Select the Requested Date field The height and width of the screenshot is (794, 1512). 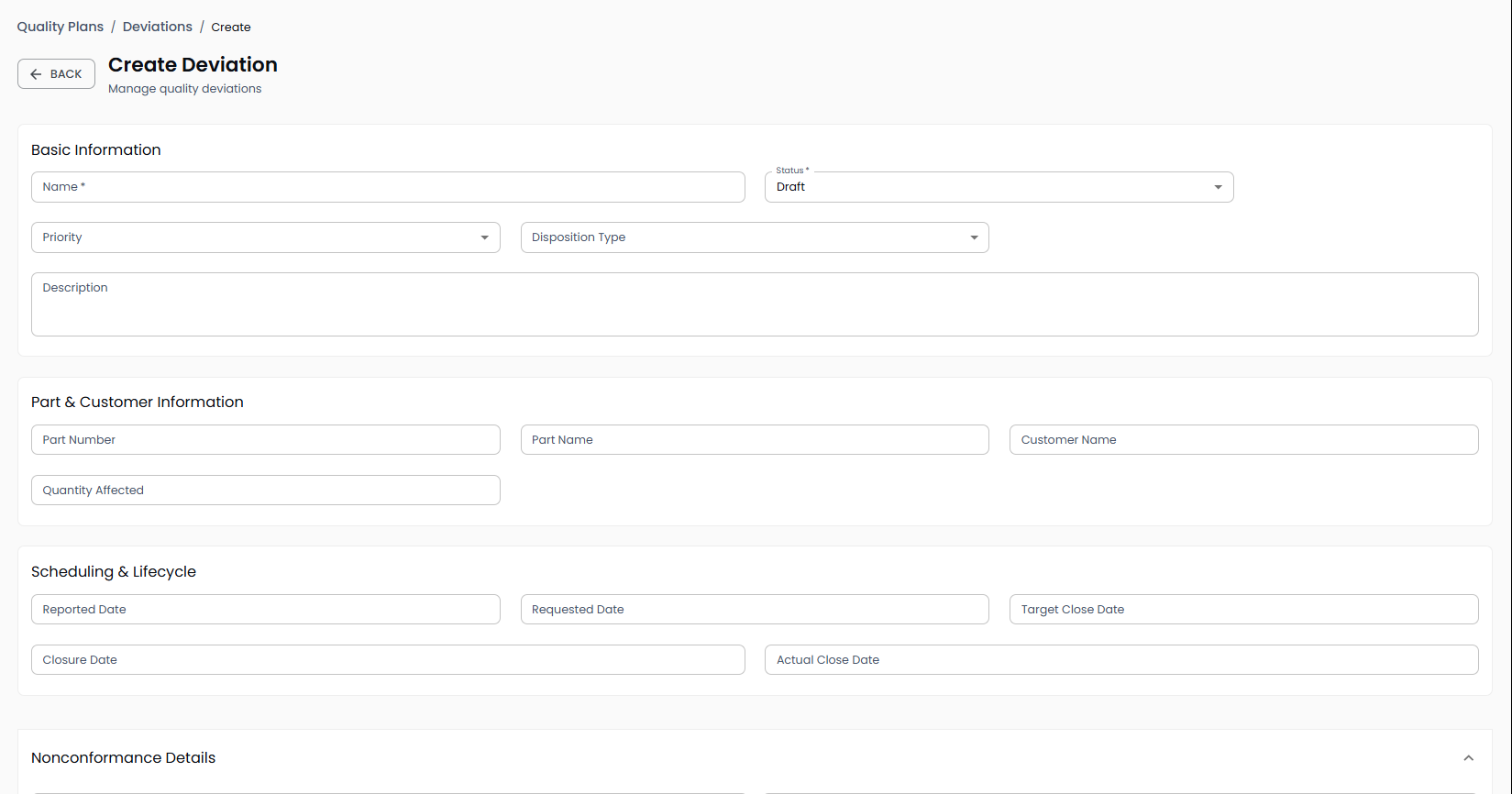click(754, 610)
